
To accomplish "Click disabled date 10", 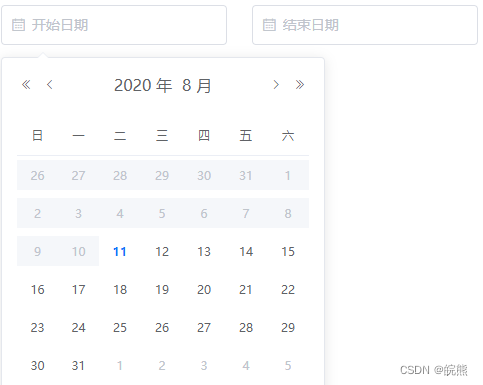I will [79, 251].
